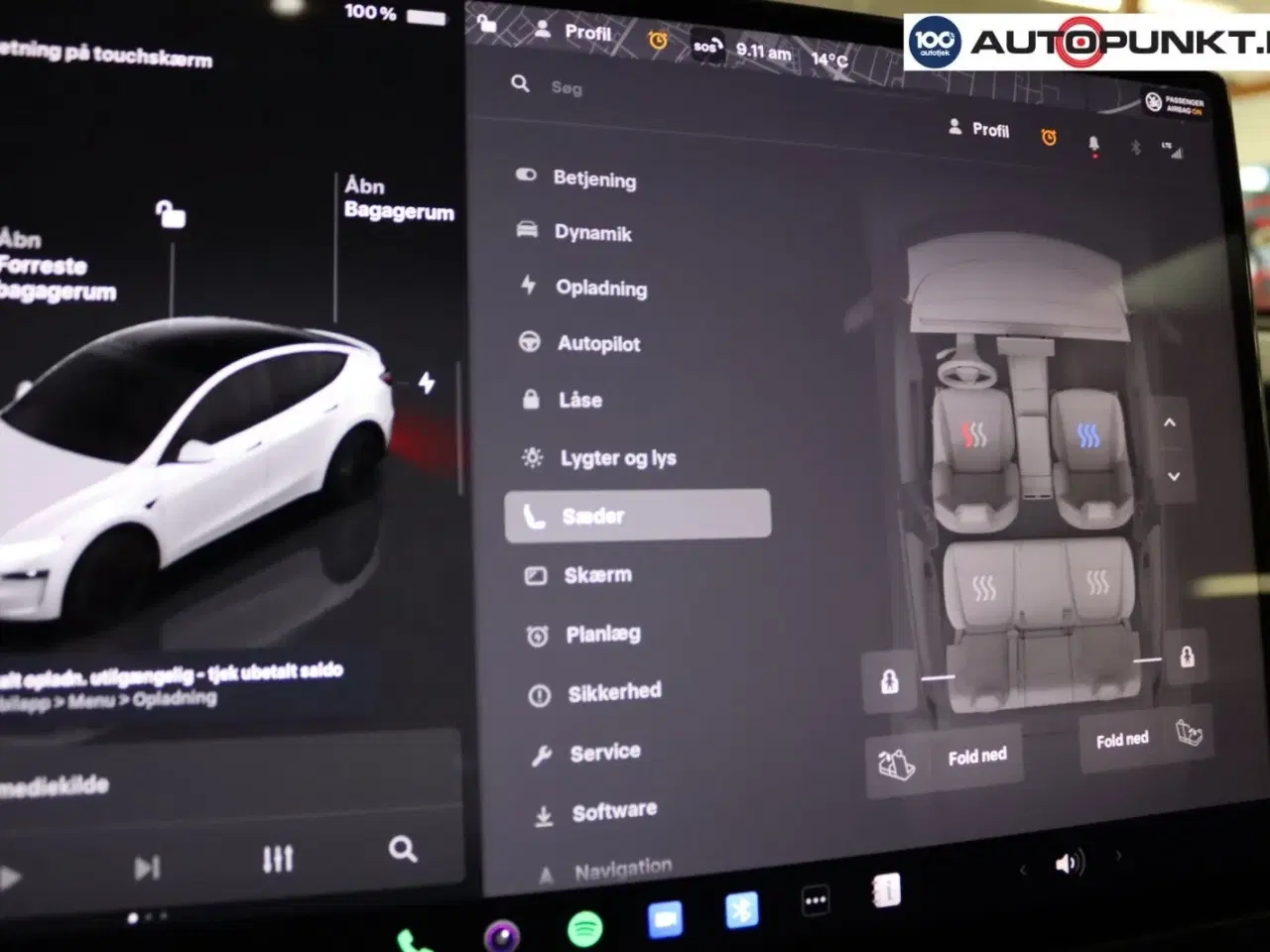
Task: Click the Planlæg clock icon
Action: click(x=537, y=635)
